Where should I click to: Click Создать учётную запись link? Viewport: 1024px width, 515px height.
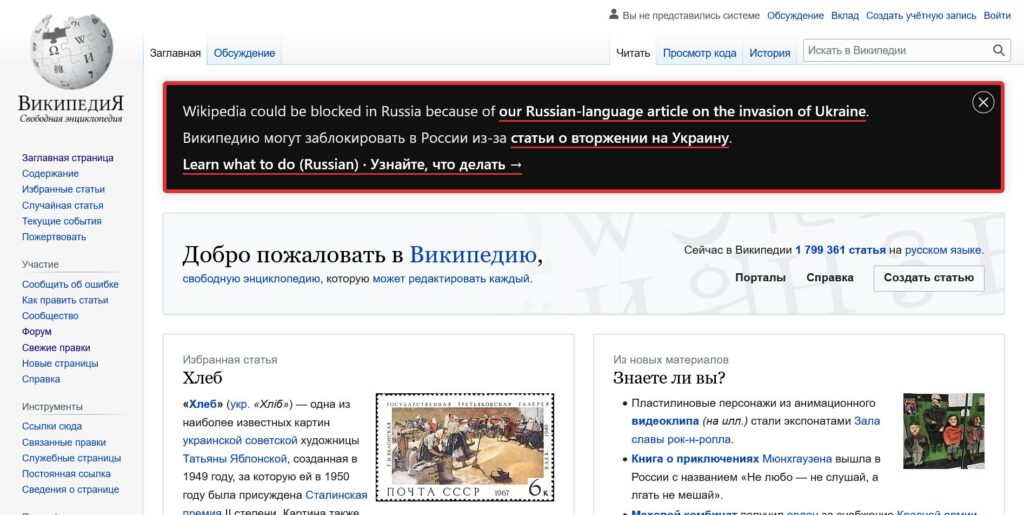[920, 15]
